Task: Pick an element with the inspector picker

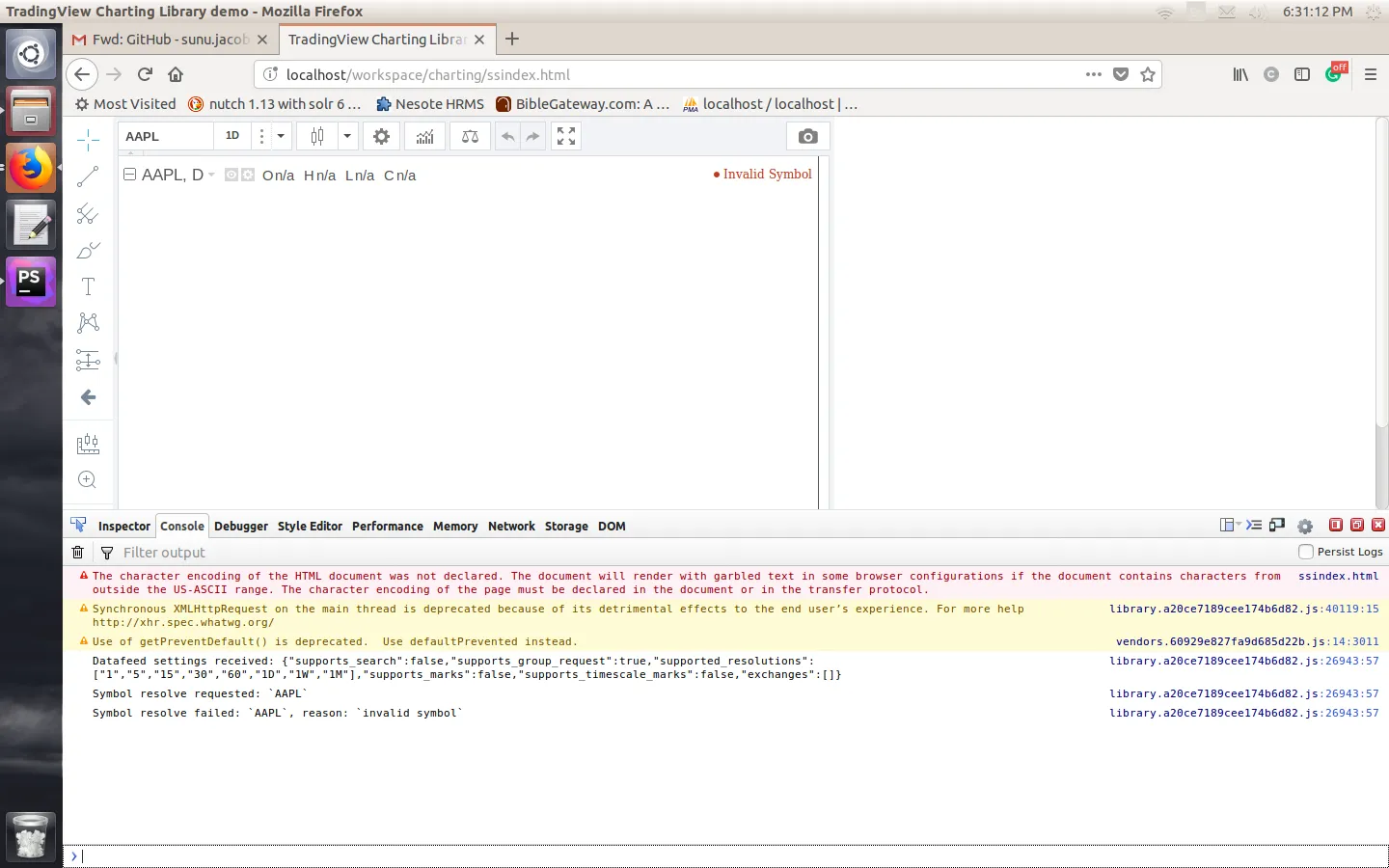Action: 78,526
